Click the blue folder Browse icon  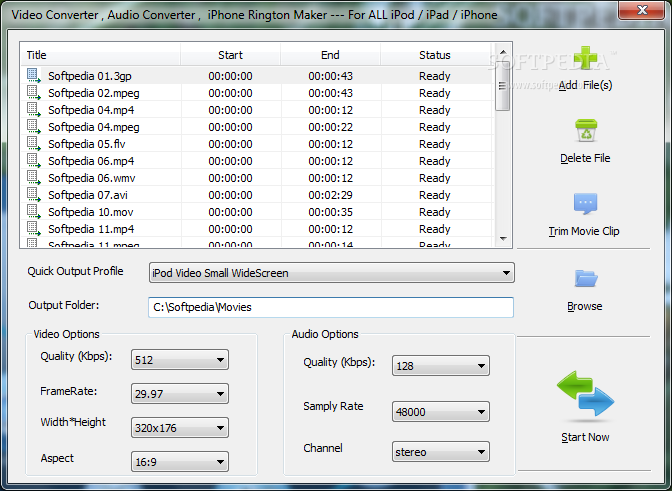tap(586, 278)
